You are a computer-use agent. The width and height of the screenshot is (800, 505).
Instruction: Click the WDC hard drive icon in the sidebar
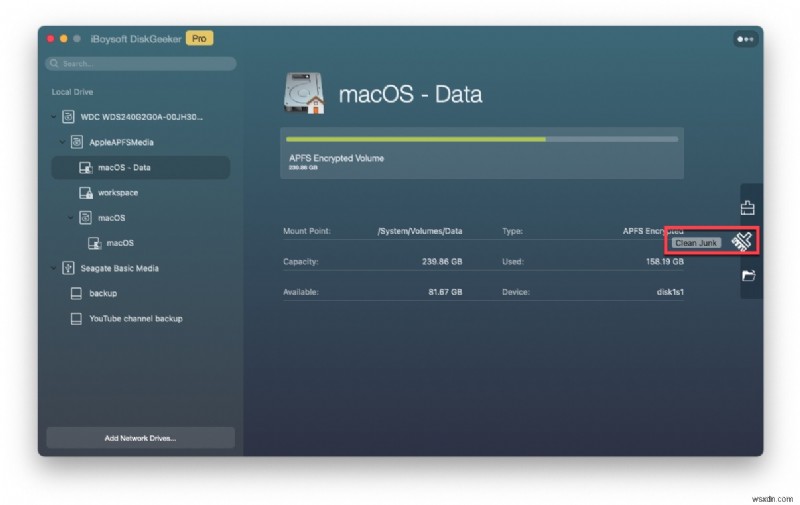[69, 117]
